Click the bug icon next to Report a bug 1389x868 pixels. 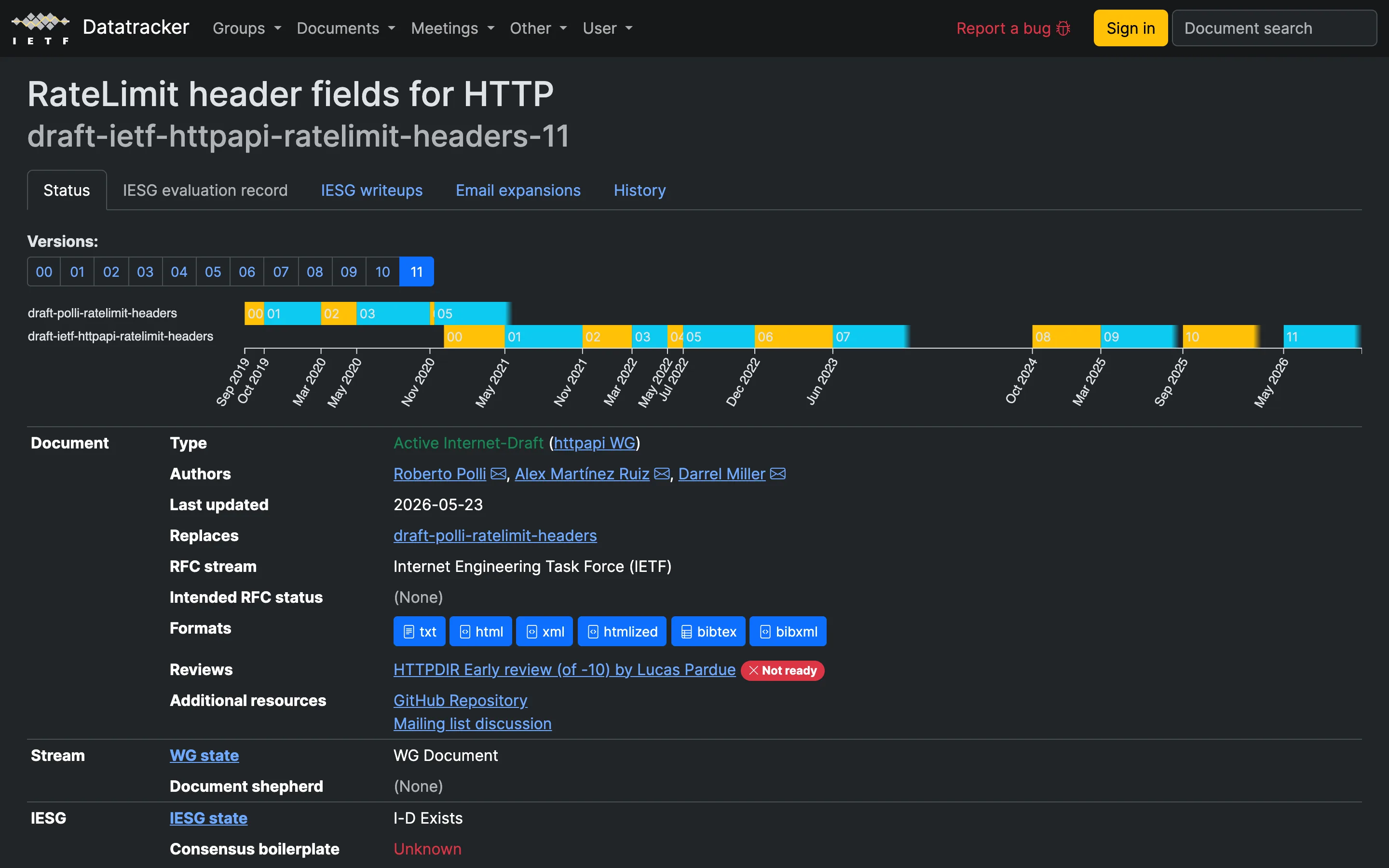[x=1063, y=28]
